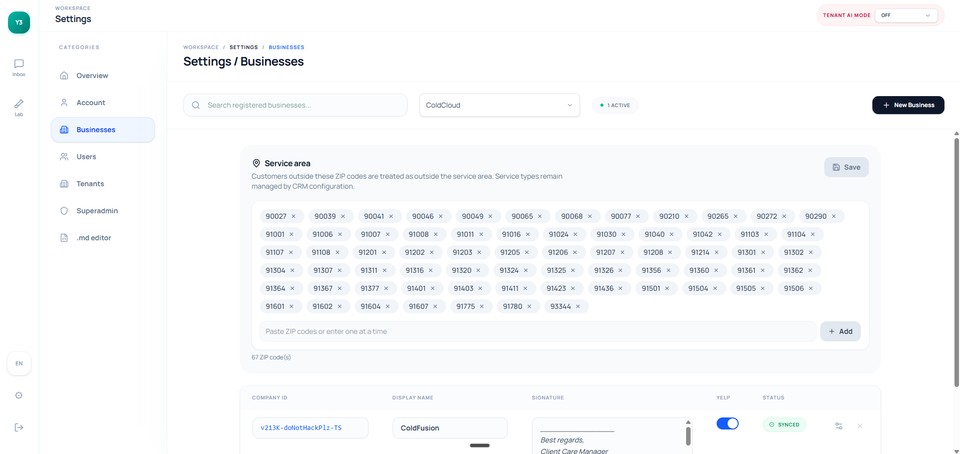Remove ZIP code 91104

click(x=813, y=234)
